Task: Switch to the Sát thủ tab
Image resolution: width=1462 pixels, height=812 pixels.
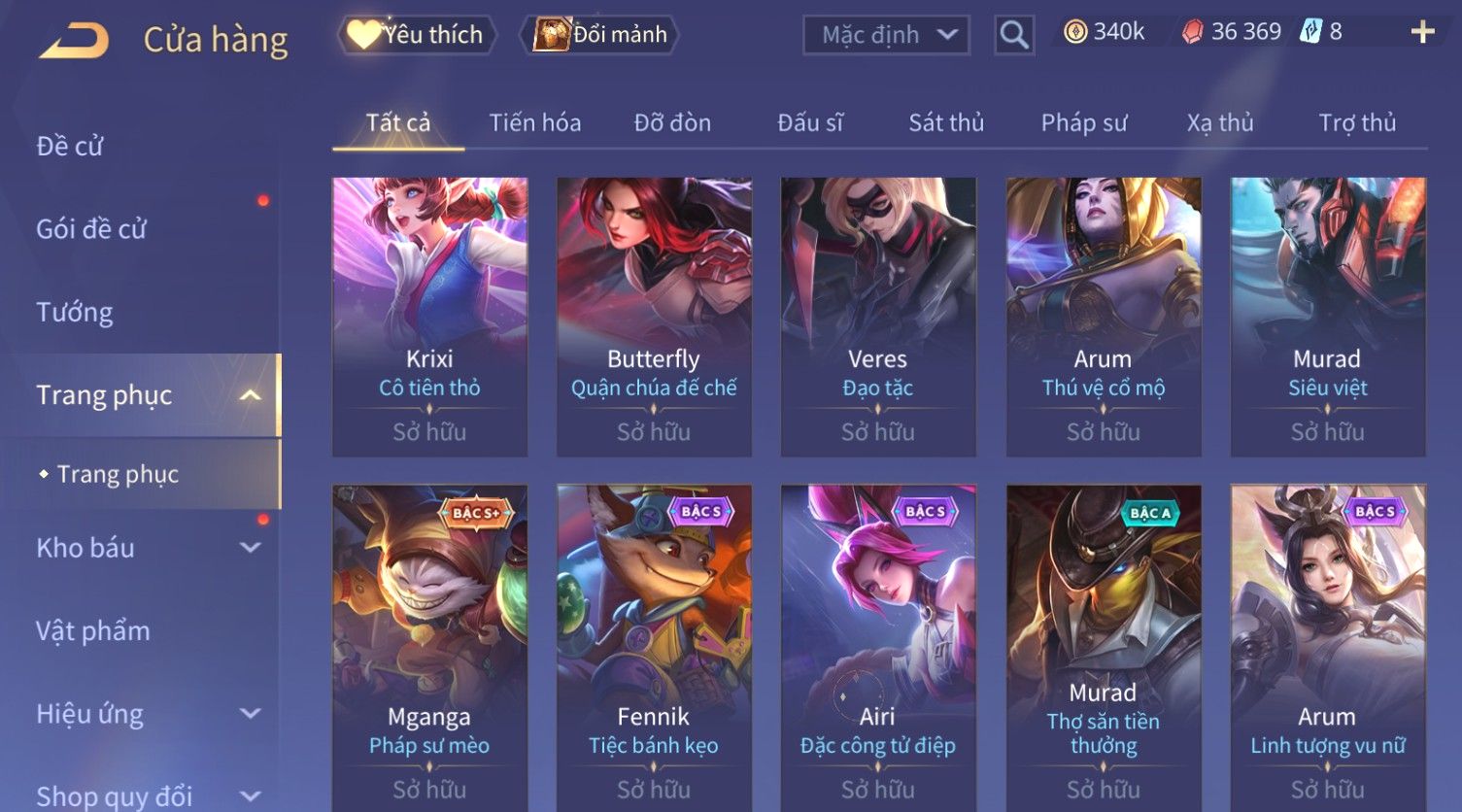Action: pyautogui.click(x=946, y=123)
